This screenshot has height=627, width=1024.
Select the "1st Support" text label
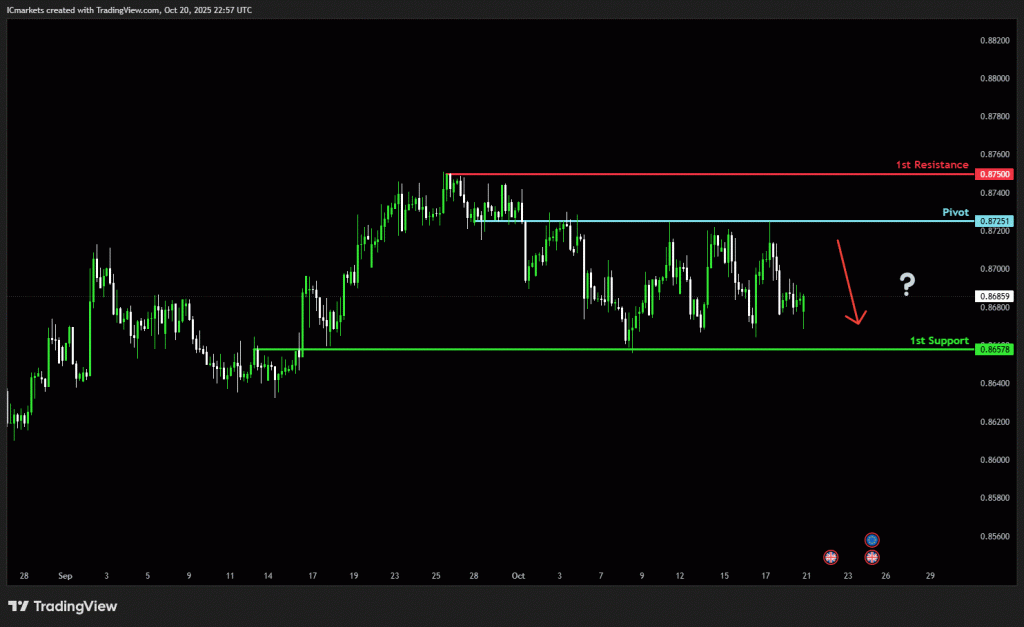[x=938, y=341]
